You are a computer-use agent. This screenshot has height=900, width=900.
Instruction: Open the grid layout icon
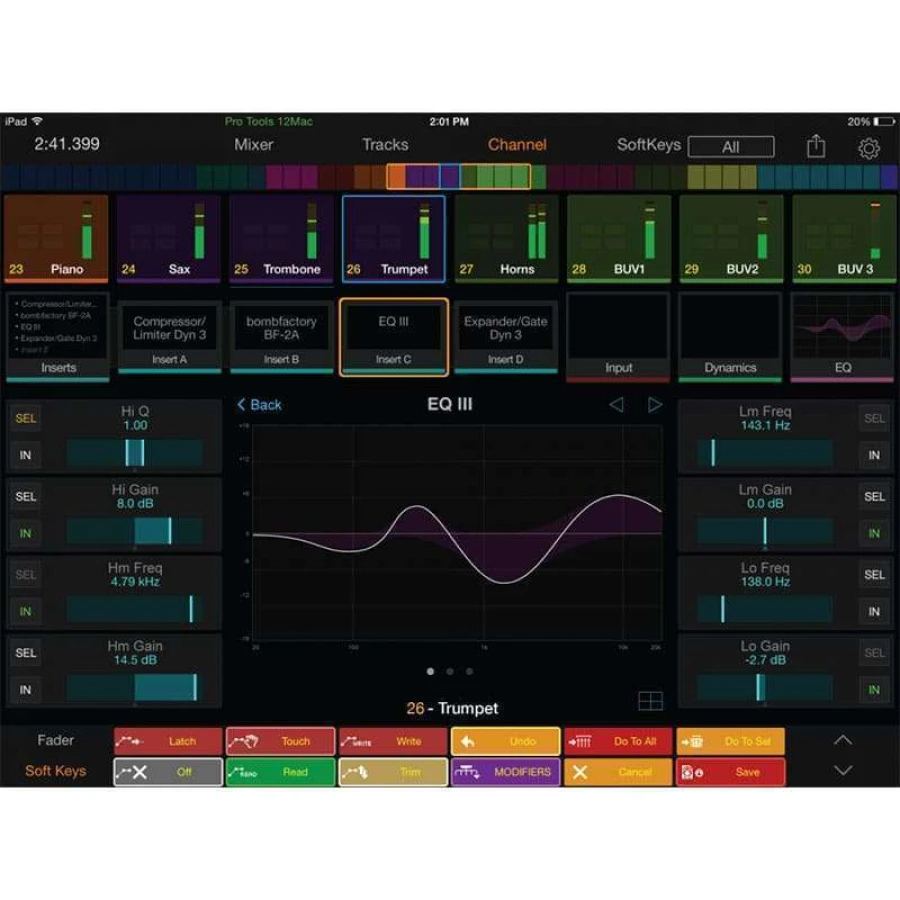point(650,701)
